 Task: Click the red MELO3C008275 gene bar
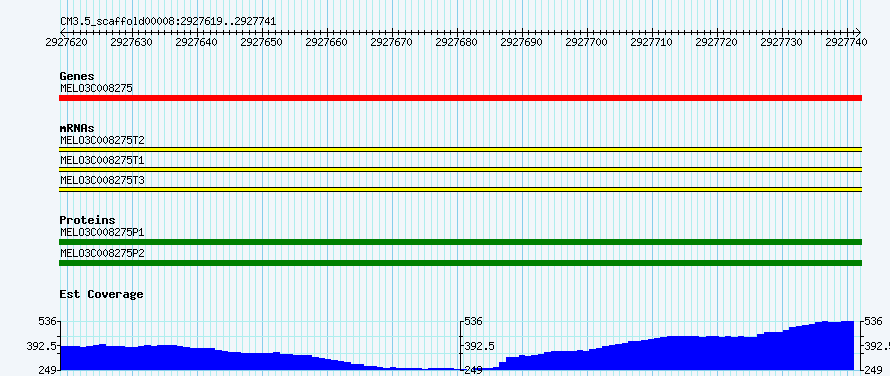click(x=460, y=98)
